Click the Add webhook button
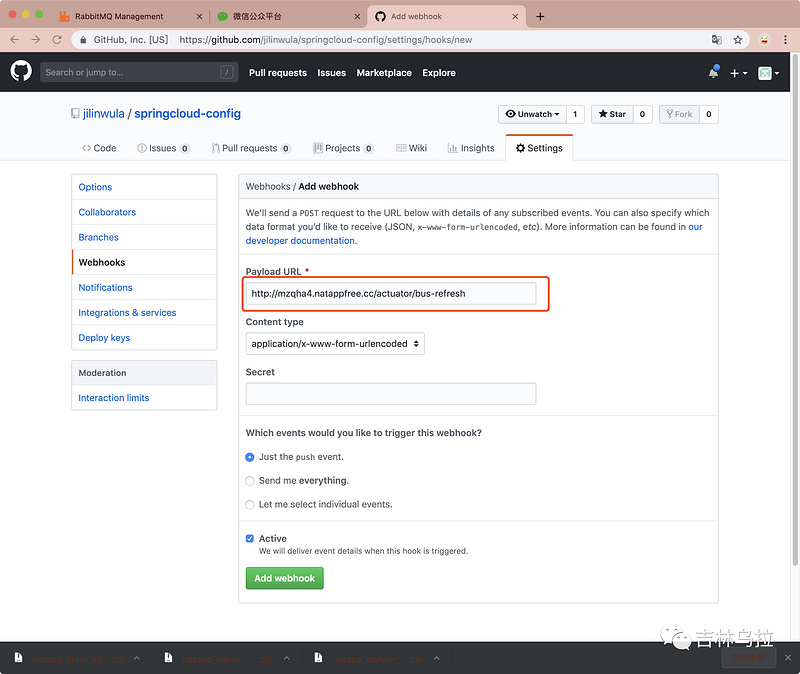 (x=285, y=578)
